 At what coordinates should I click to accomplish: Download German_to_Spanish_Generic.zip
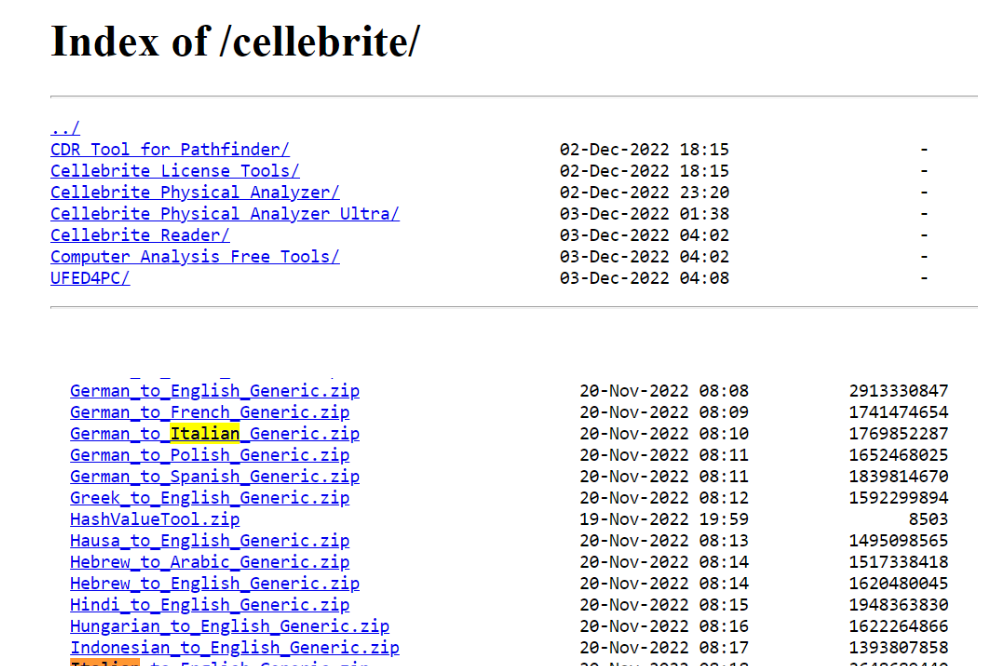[215, 476]
